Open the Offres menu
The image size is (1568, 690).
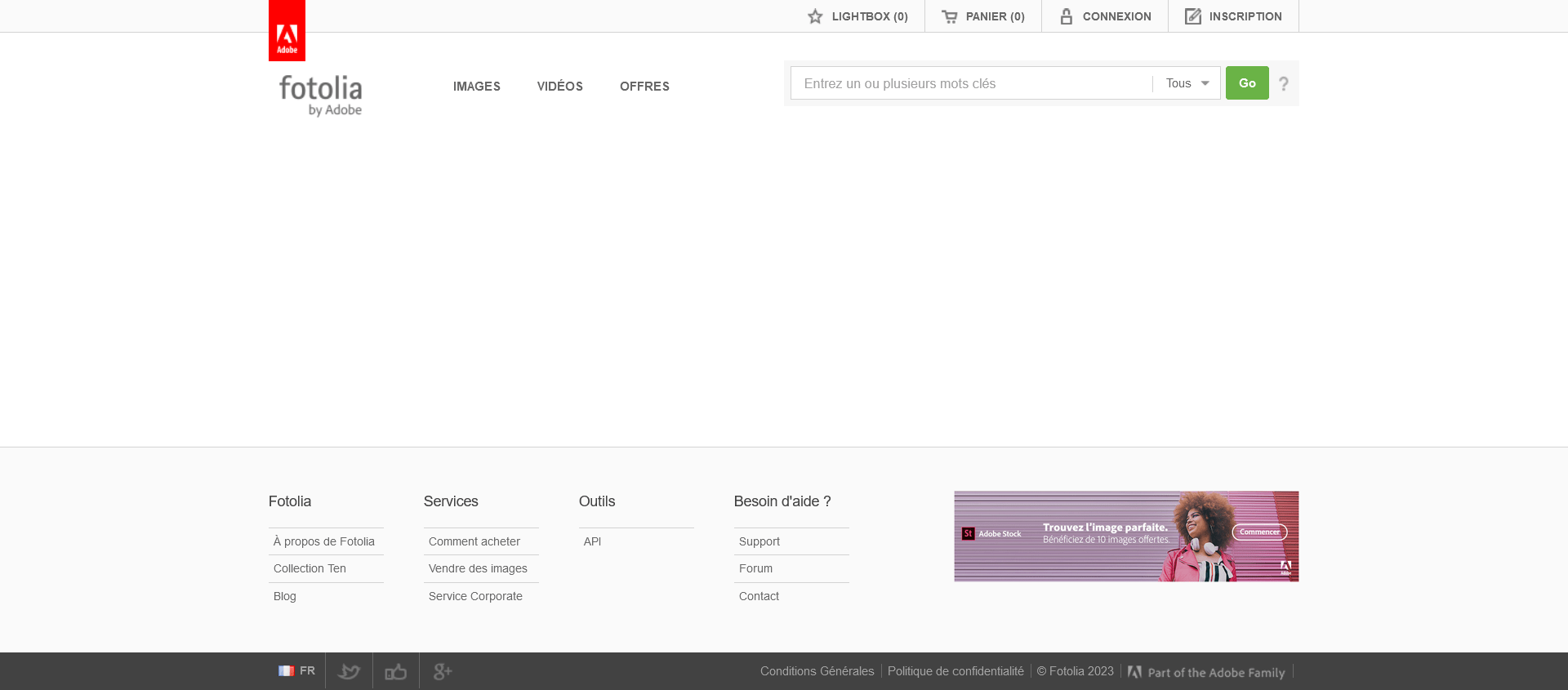pos(644,87)
